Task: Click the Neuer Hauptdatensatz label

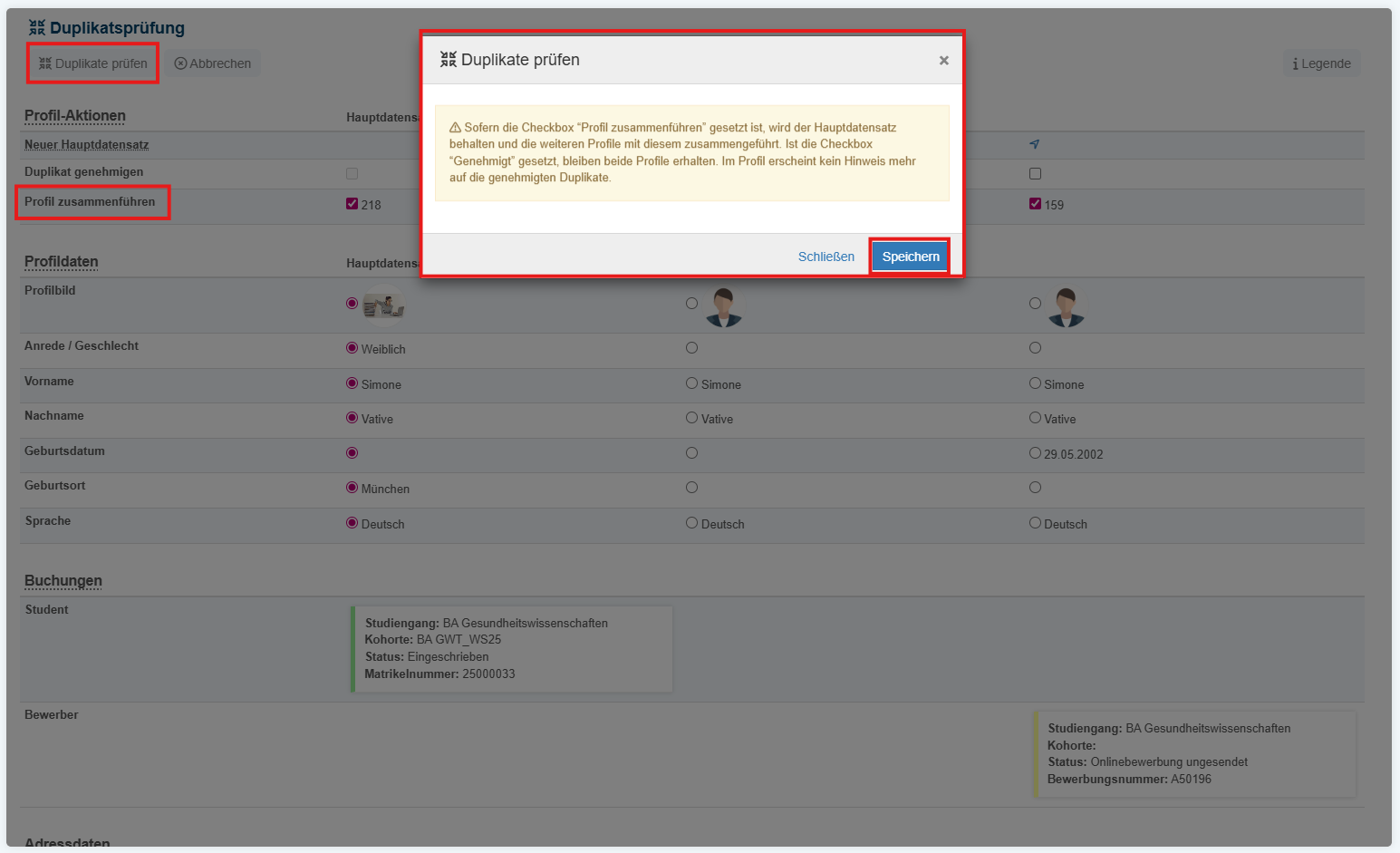Action: coord(86,145)
